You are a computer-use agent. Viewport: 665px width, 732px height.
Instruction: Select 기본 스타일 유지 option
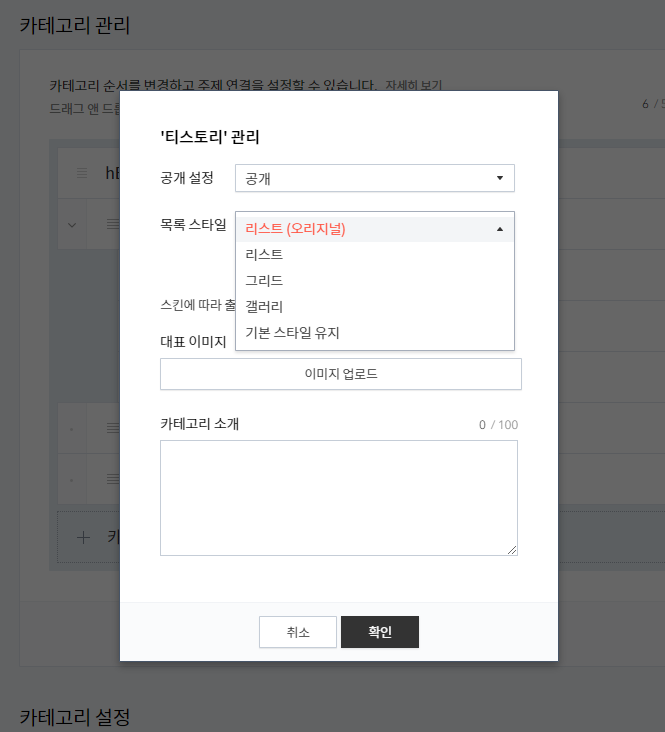point(375,333)
